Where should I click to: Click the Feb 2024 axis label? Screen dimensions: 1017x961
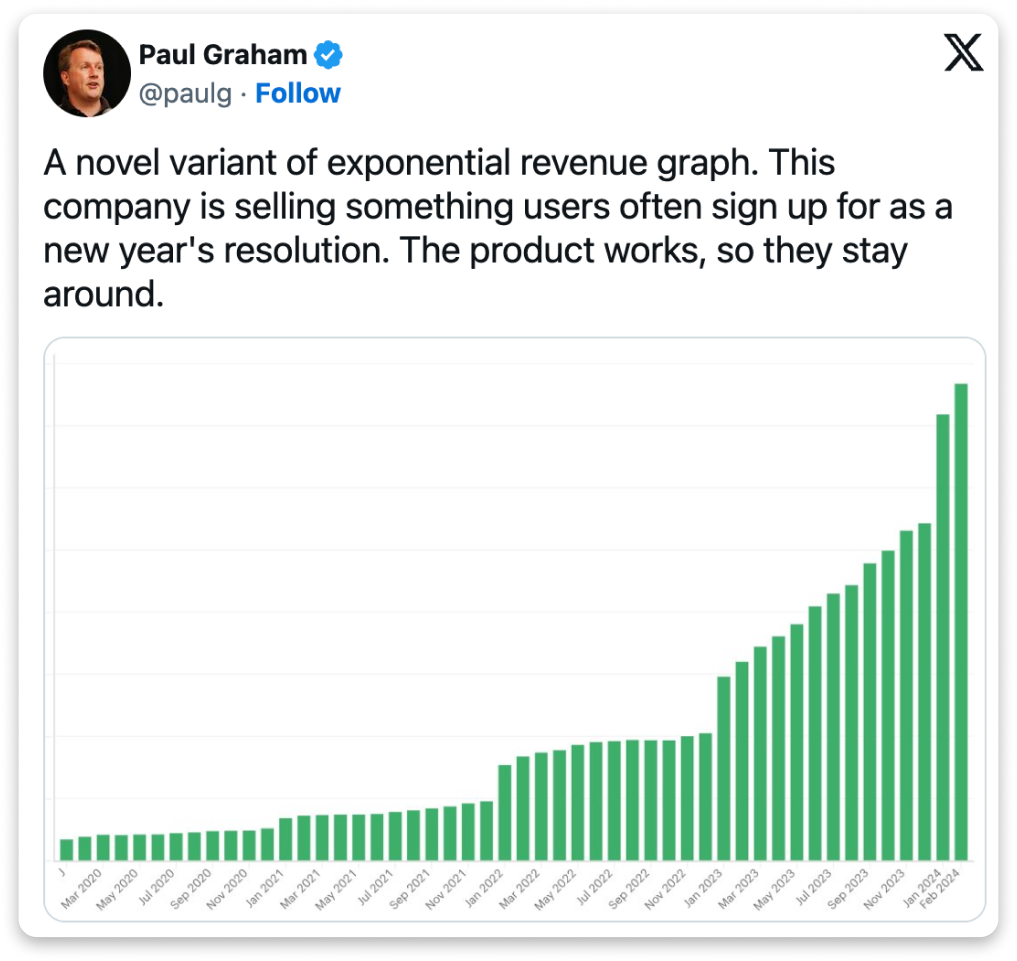(939, 890)
